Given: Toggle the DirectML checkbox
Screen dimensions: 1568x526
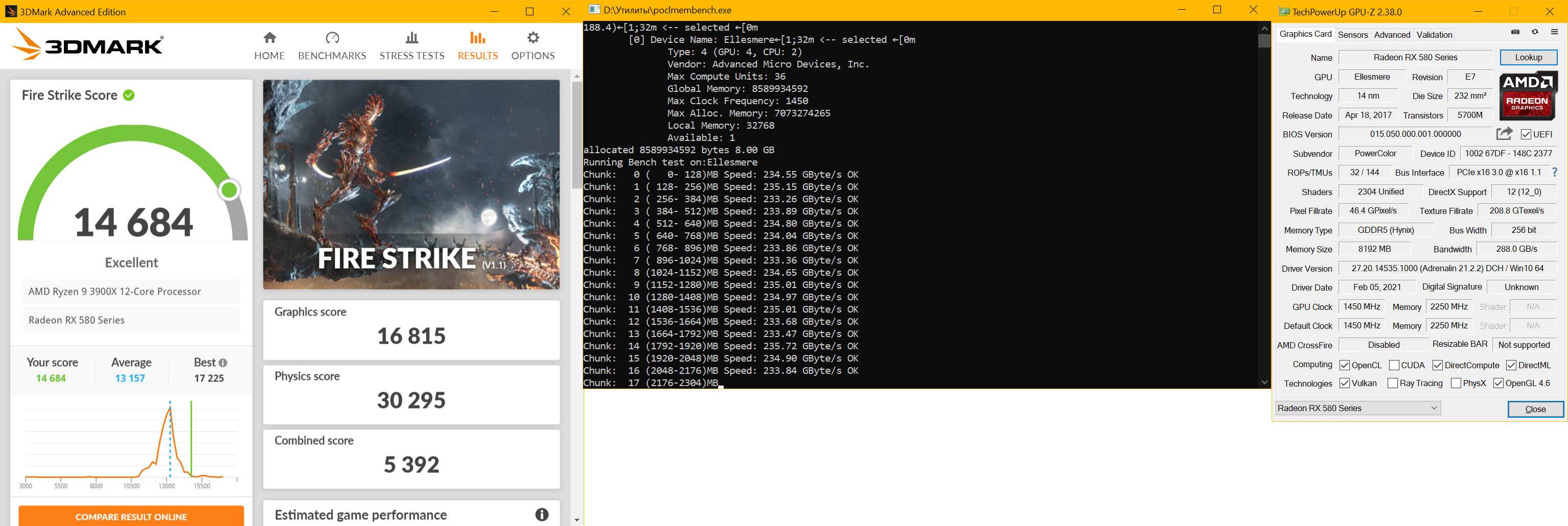Looking at the screenshot, I should 1511,365.
